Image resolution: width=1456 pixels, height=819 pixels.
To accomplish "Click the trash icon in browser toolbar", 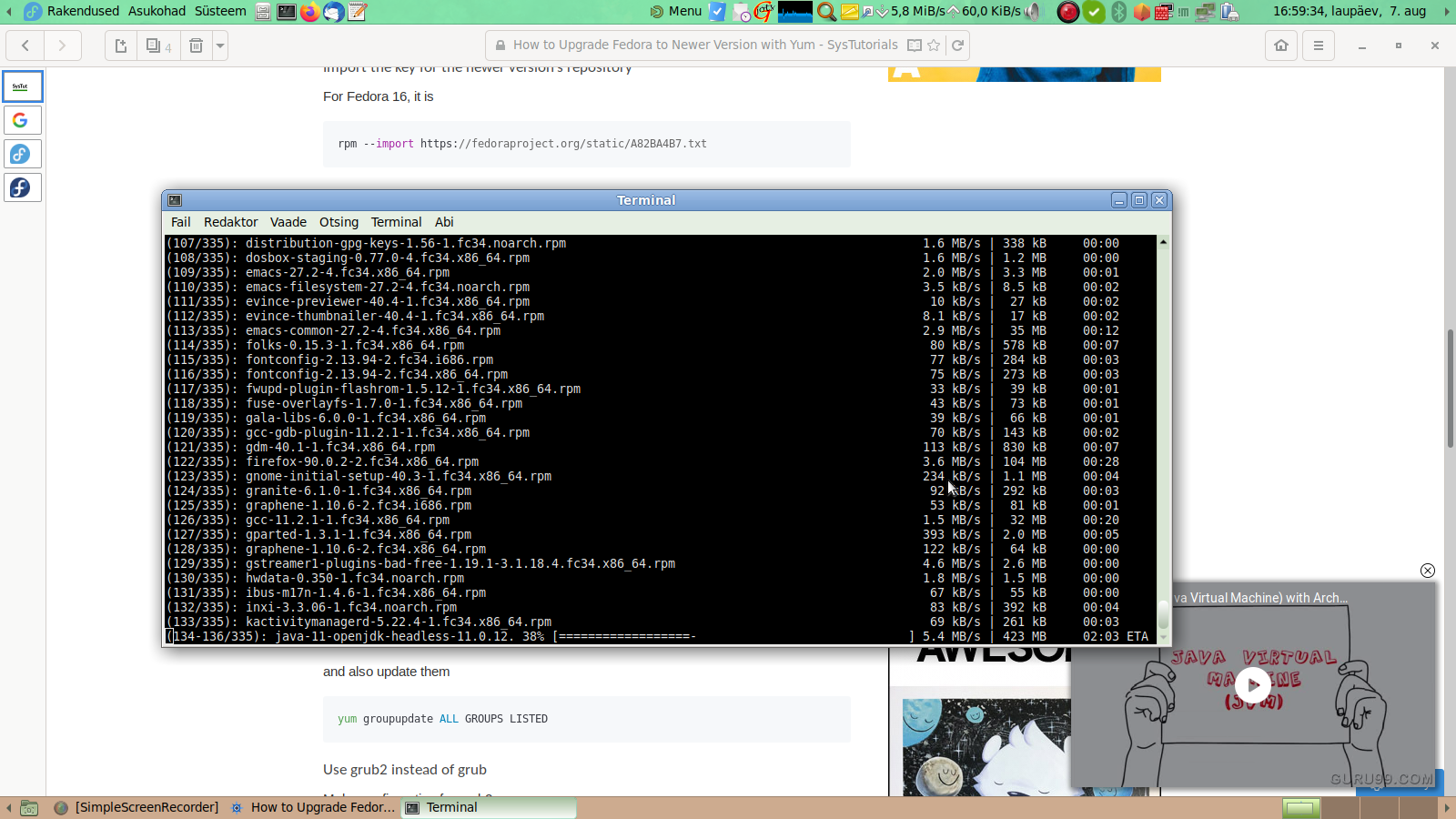I will coord(196,45).
